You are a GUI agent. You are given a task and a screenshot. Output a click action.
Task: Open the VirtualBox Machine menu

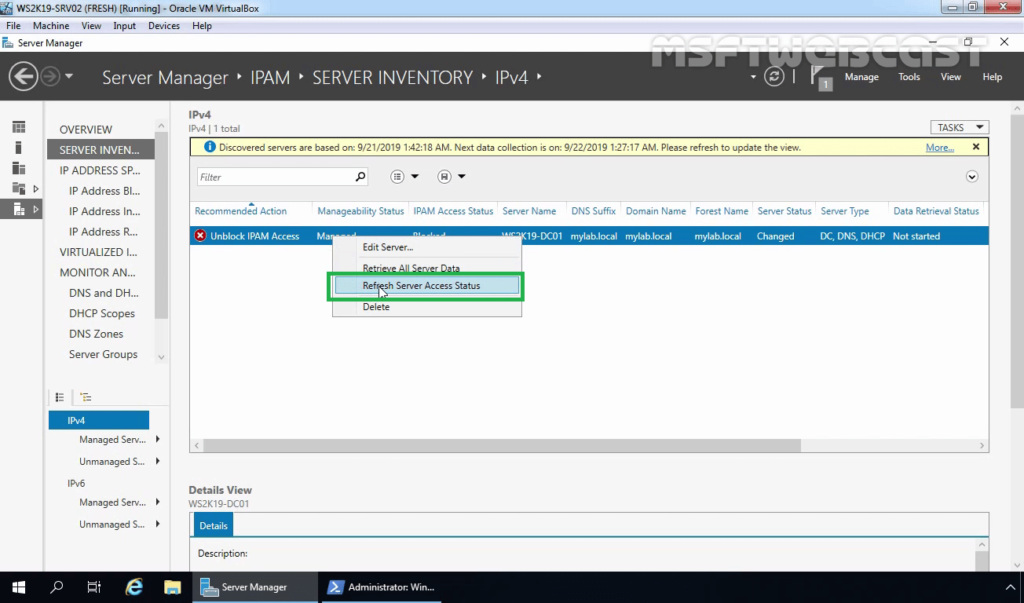pyautogui.click(x=51, y=25)
